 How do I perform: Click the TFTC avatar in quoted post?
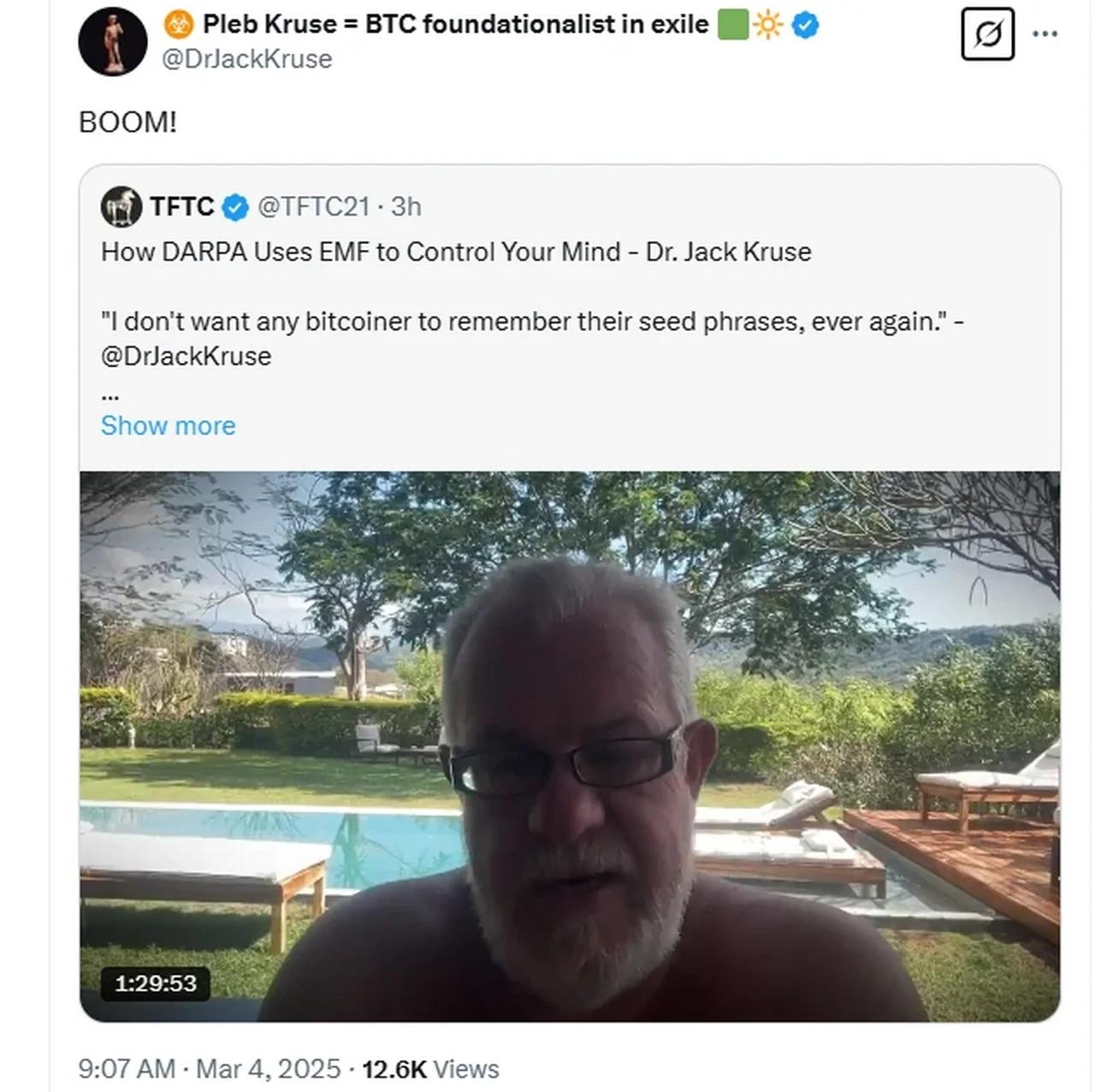(x=121, y=206)
